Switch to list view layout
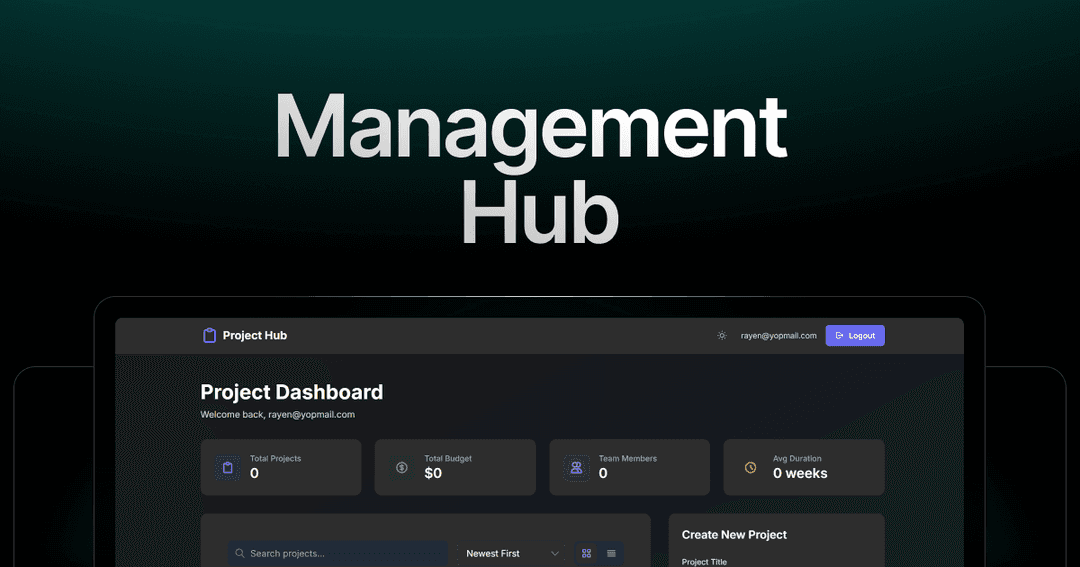1080x567 pixels. [x=611, y=553]
